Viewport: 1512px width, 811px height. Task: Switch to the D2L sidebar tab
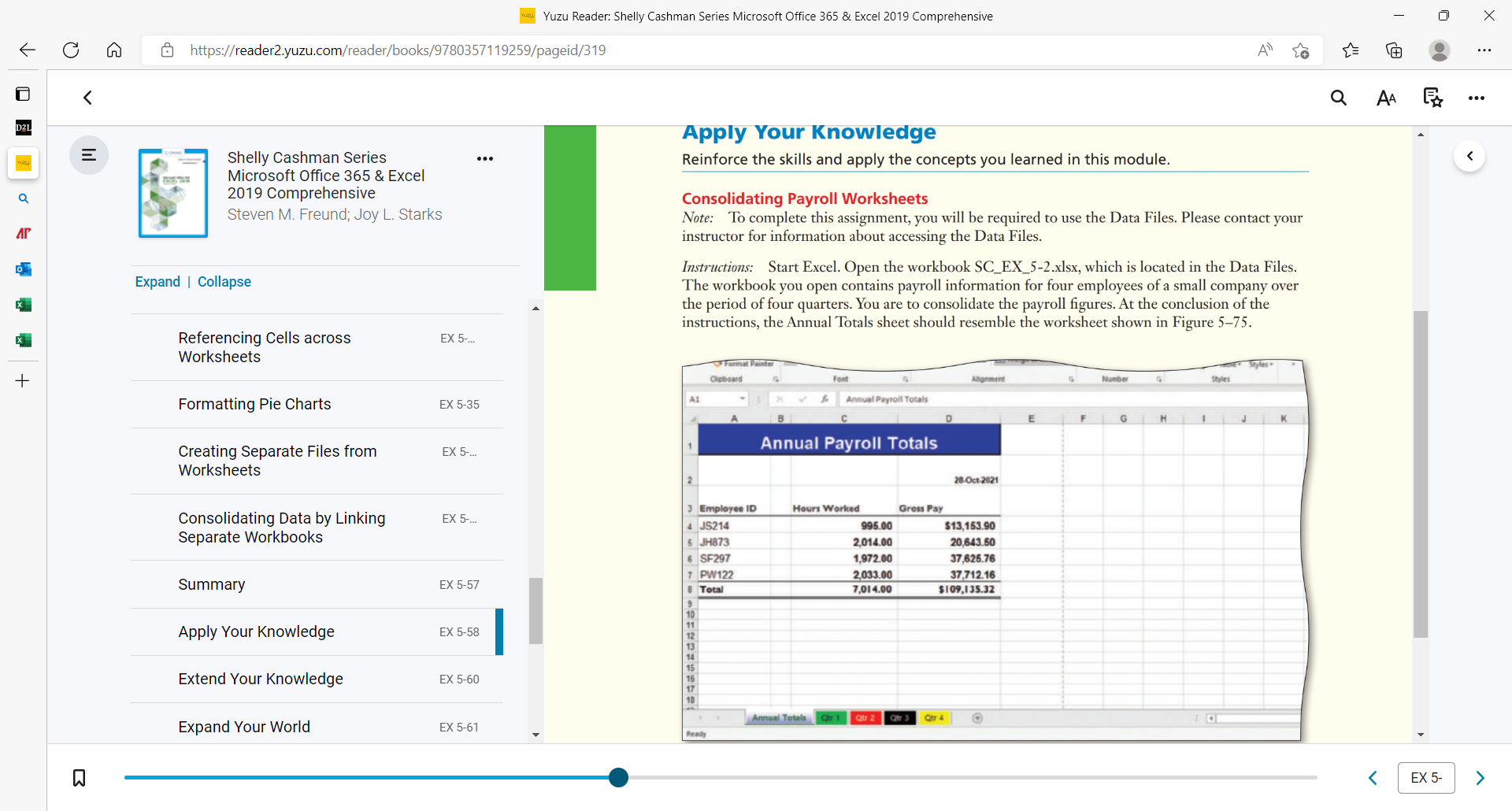coord(24,128)
